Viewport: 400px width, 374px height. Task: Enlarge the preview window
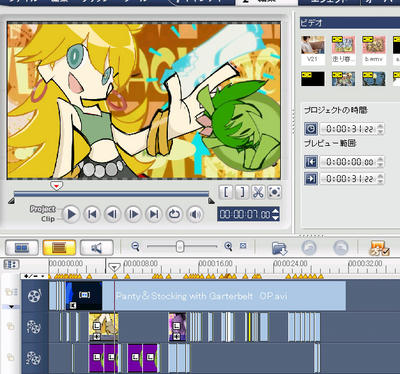click(274, 192)
